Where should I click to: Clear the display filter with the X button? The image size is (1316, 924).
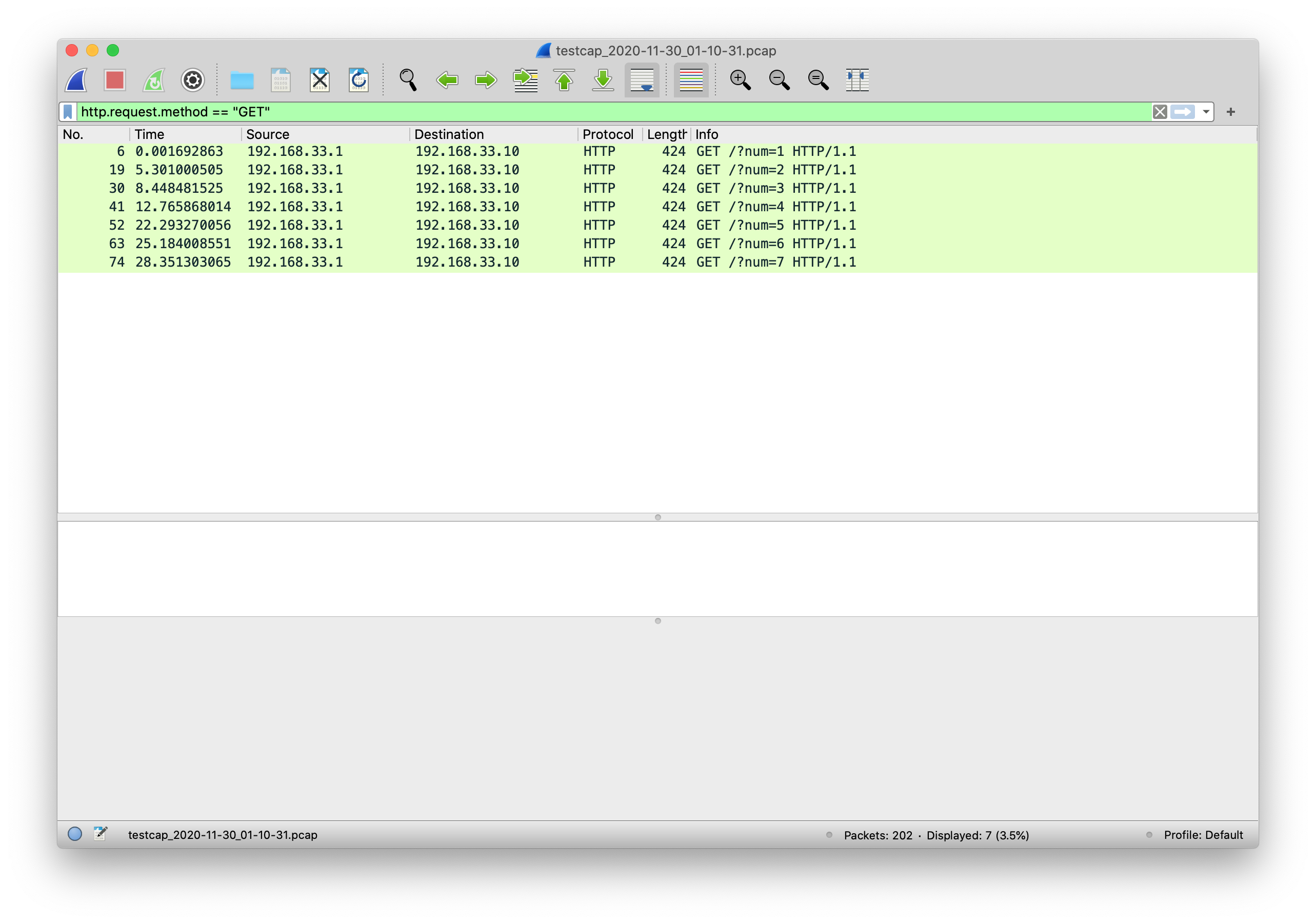[1160, 112]
